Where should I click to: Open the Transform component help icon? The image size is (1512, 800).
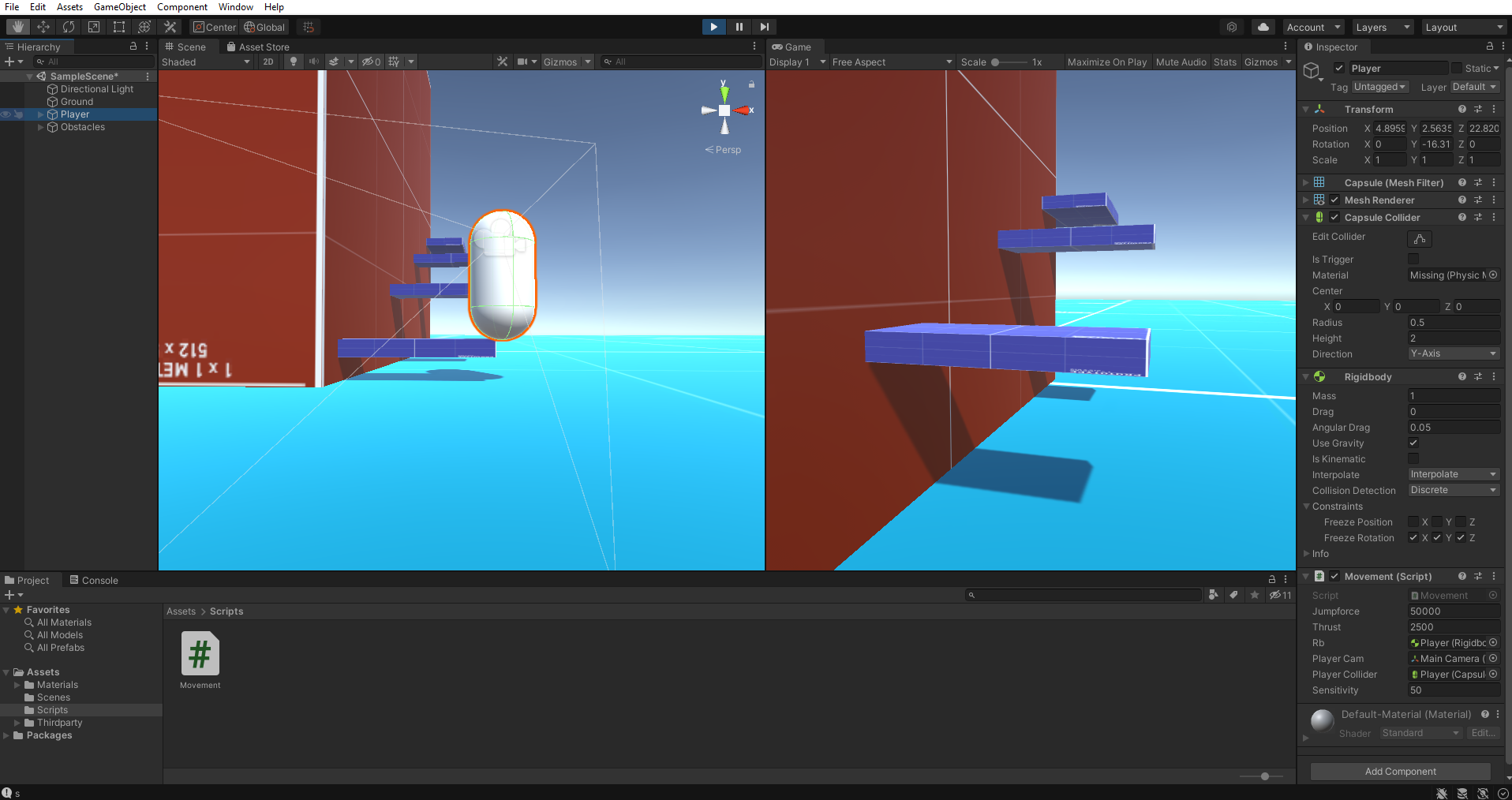[x=1462, y=109]
